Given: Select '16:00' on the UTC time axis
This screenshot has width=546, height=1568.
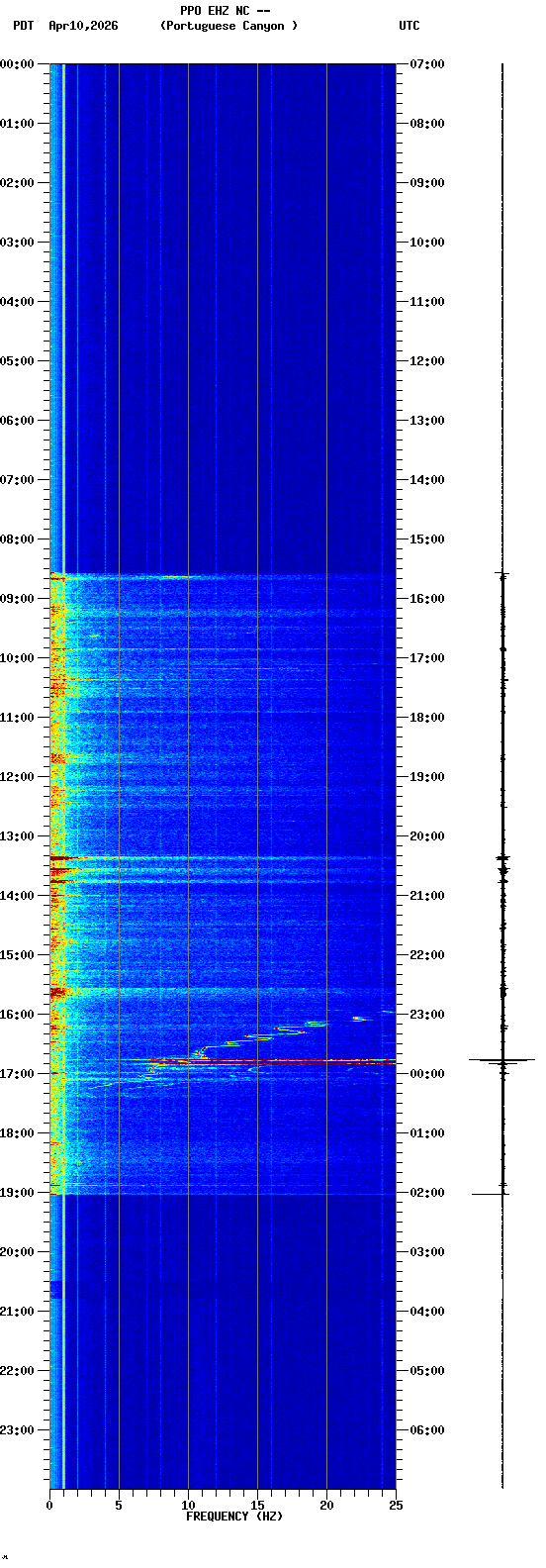Looking at the screenshot, I should coord(427,599).
